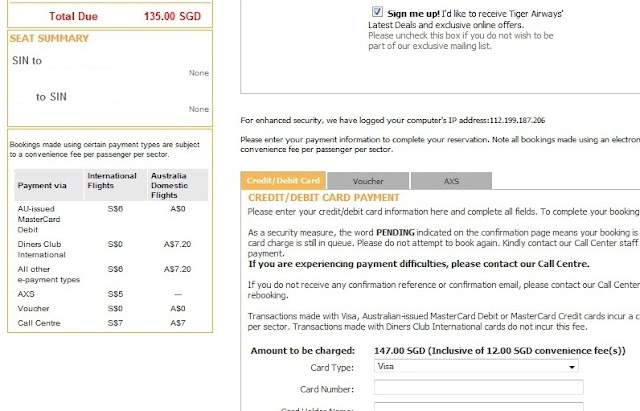Open the AXS payment tab

(x=450, y=181)
